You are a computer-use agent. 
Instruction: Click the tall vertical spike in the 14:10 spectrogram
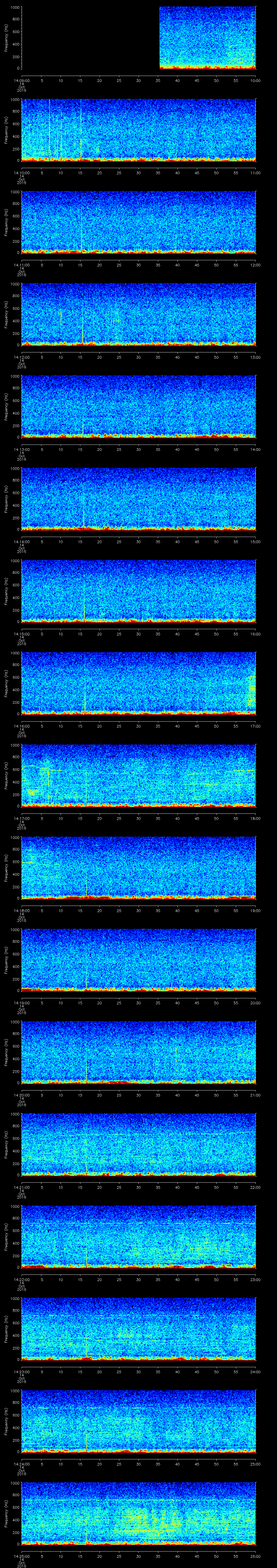[81, 129]
